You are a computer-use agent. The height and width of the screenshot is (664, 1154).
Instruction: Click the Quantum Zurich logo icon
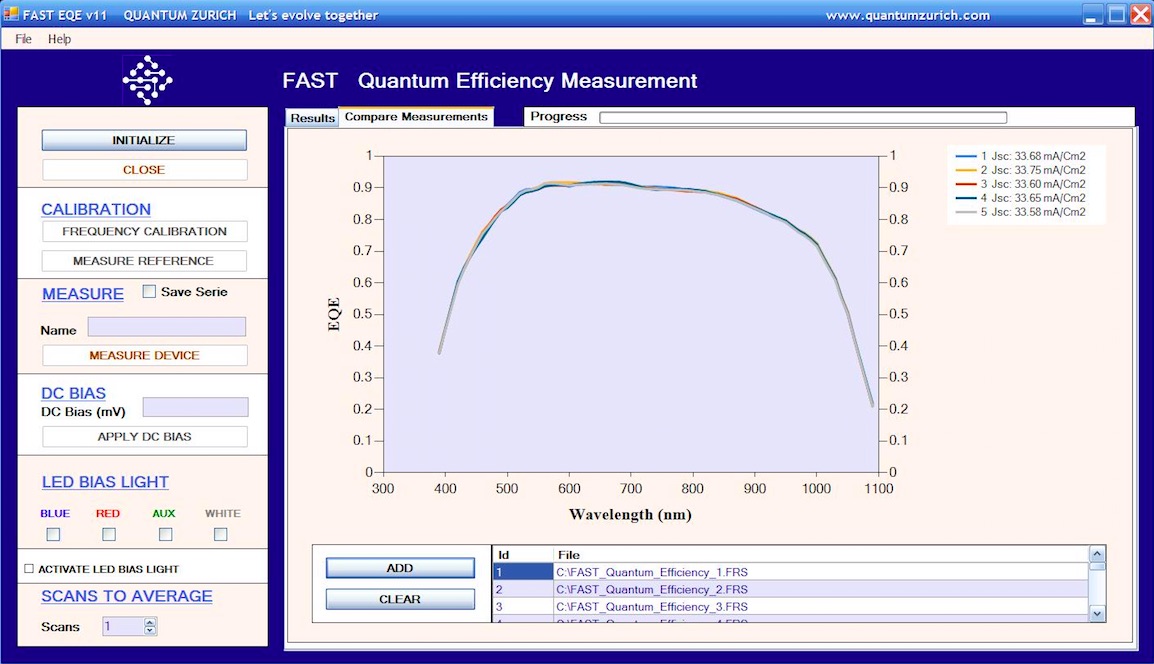pyautogui.click(x=147, y=82)
